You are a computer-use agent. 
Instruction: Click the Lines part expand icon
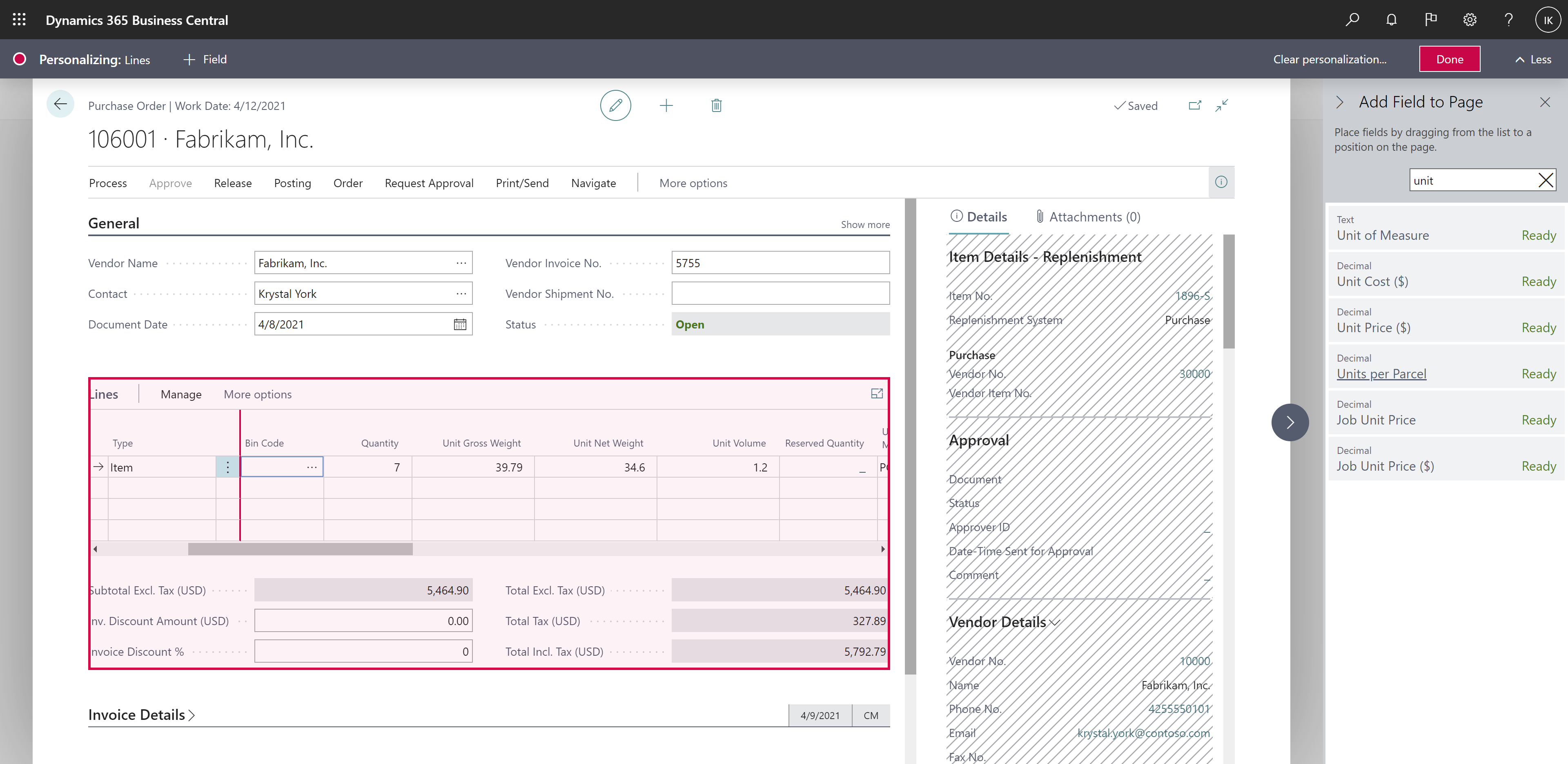(877, 393)
